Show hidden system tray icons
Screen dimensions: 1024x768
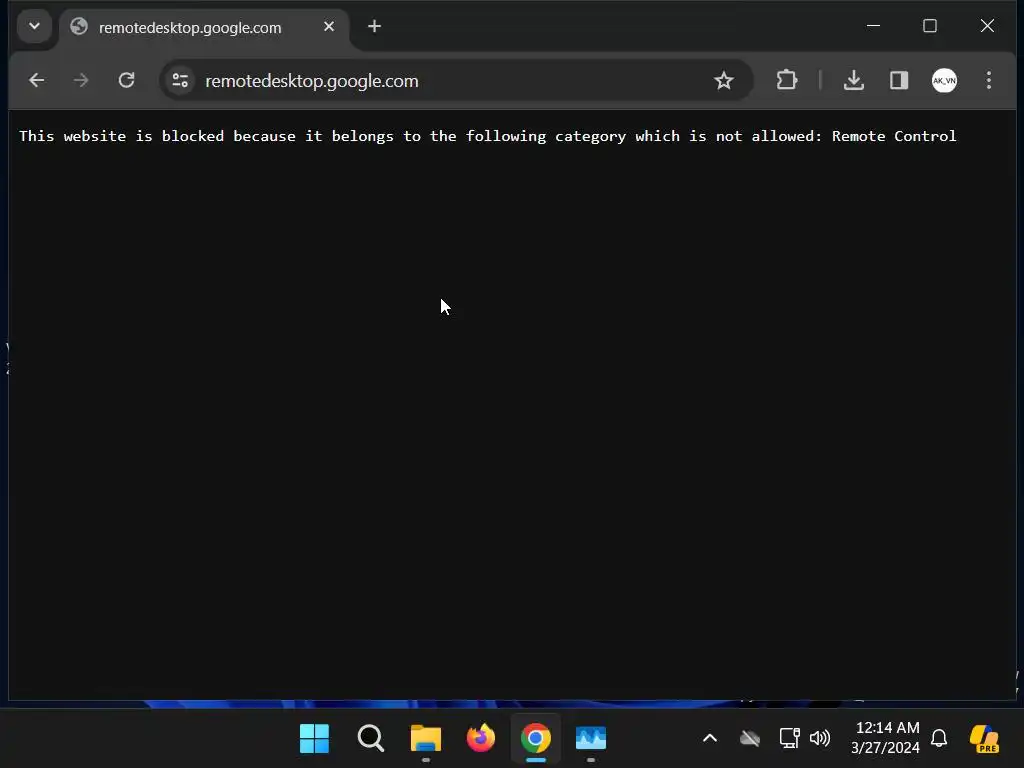point(710,739)
